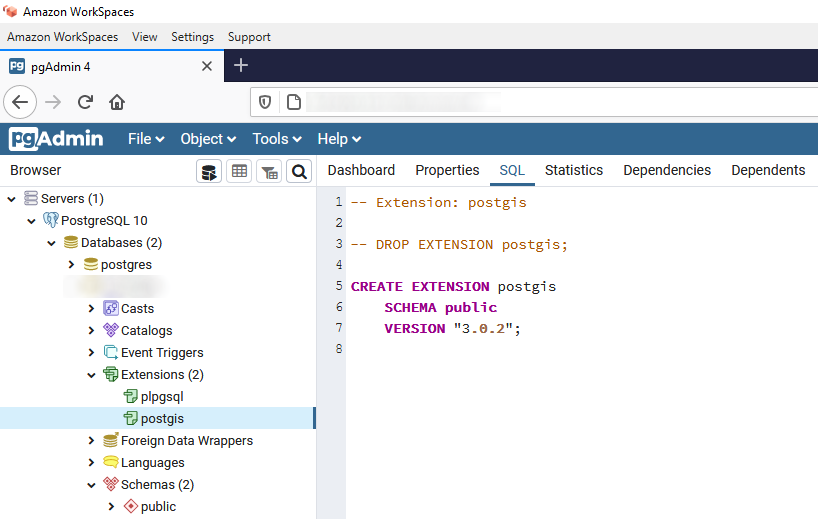Click the Servers group icon
Screen dimensions: 818x519
tap(31, 198)
